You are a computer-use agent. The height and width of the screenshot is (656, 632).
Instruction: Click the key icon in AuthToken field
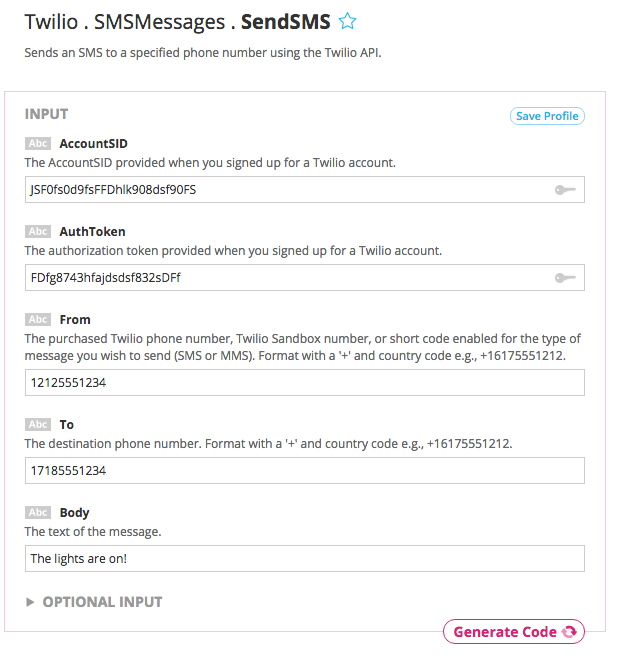565,278
